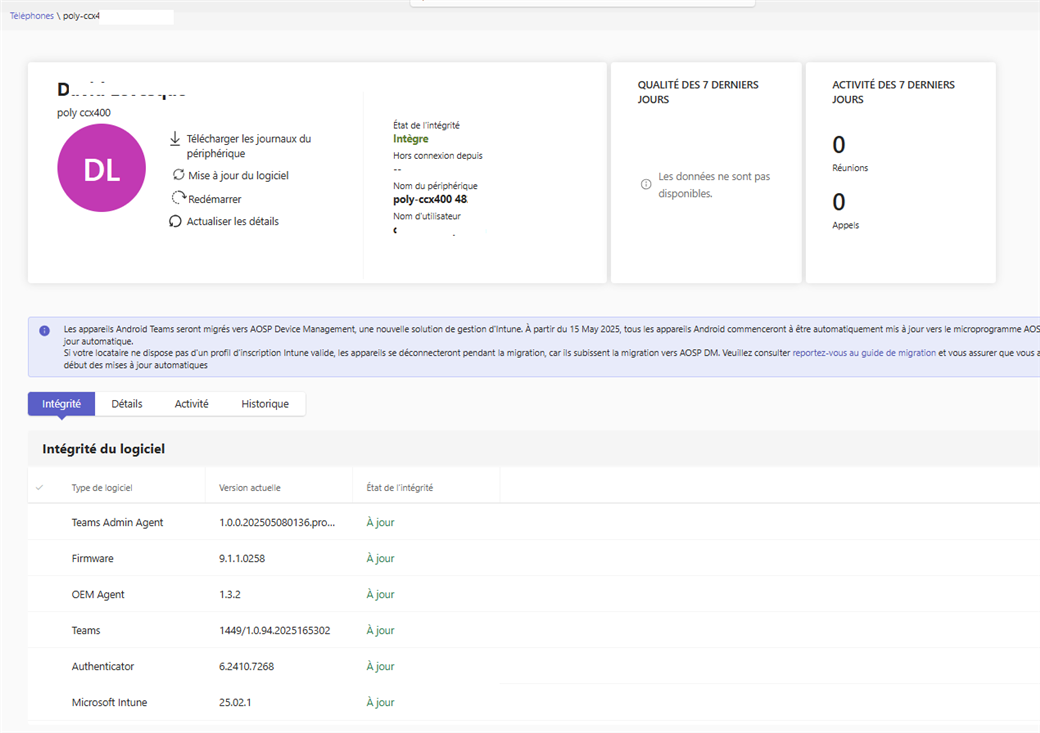Sort by Type de logiciel column
This screenshot has width=1040, height=733.
[102, 488]
